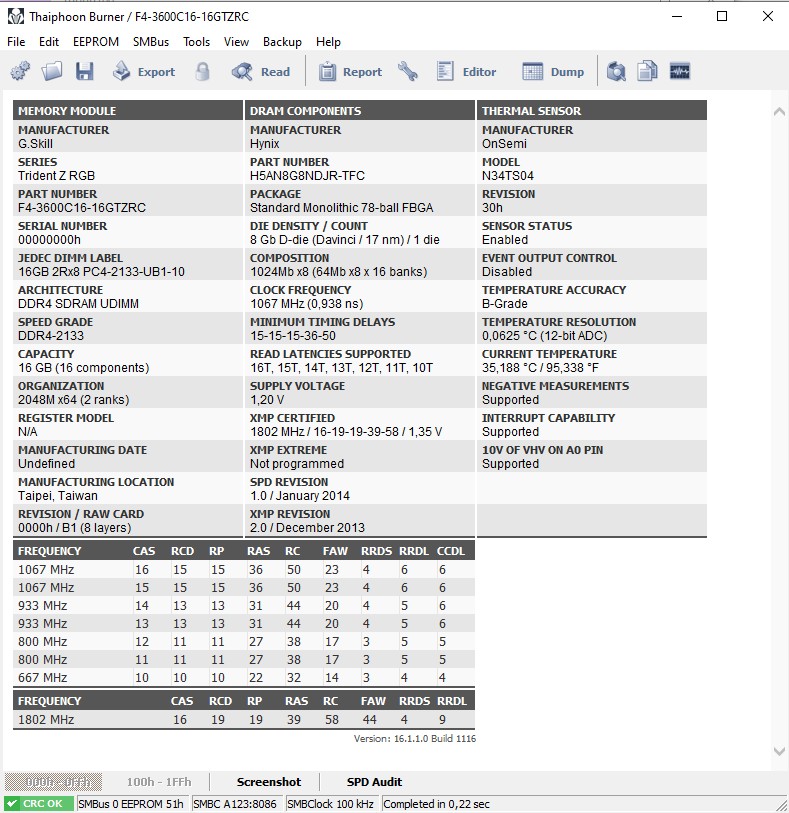Maximize the Thaiphoon Burner window

point(722,17)
